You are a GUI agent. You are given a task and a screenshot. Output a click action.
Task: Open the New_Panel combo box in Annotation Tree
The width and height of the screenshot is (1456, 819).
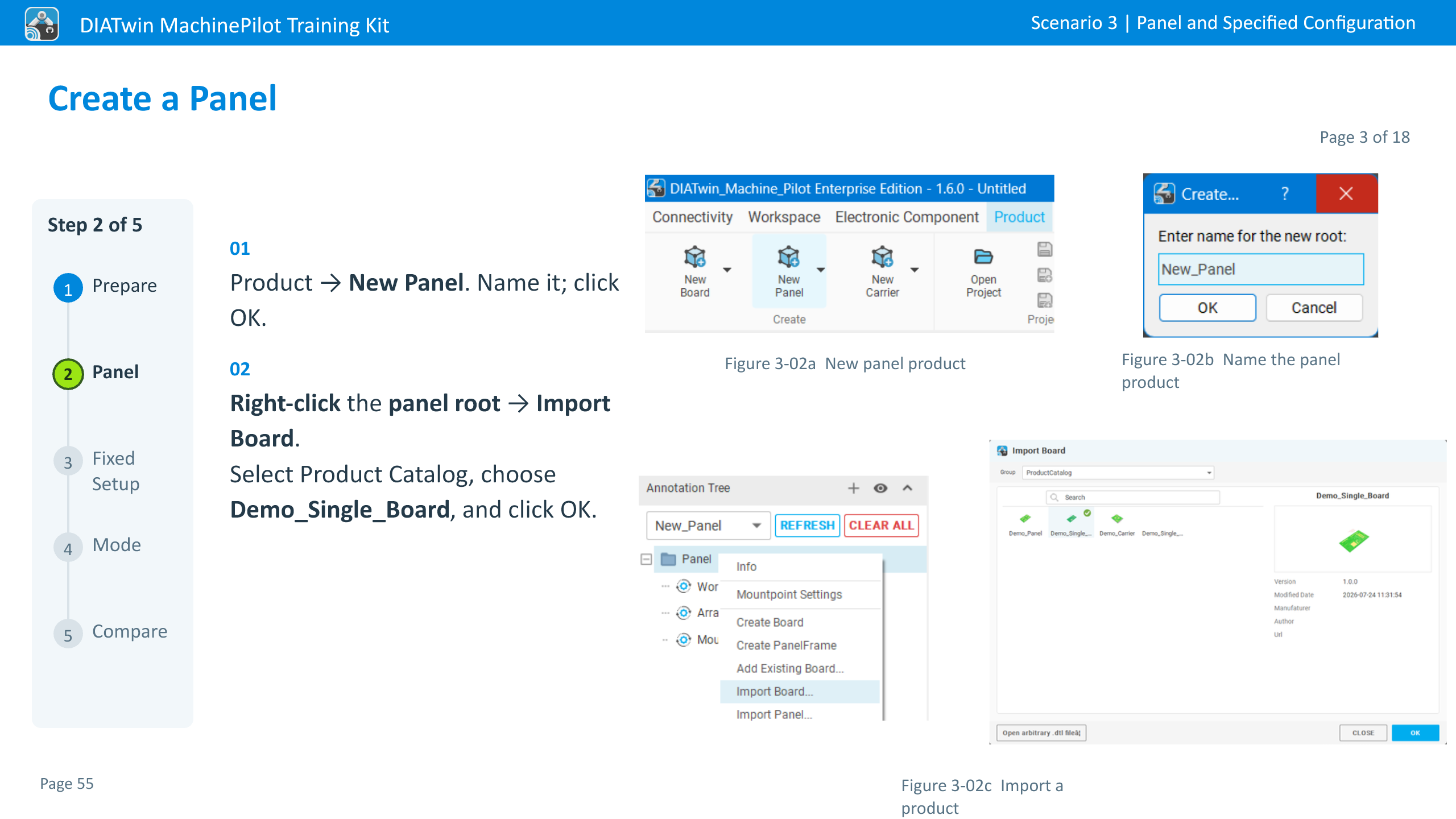pyautogui.click(x=708, y=526)
